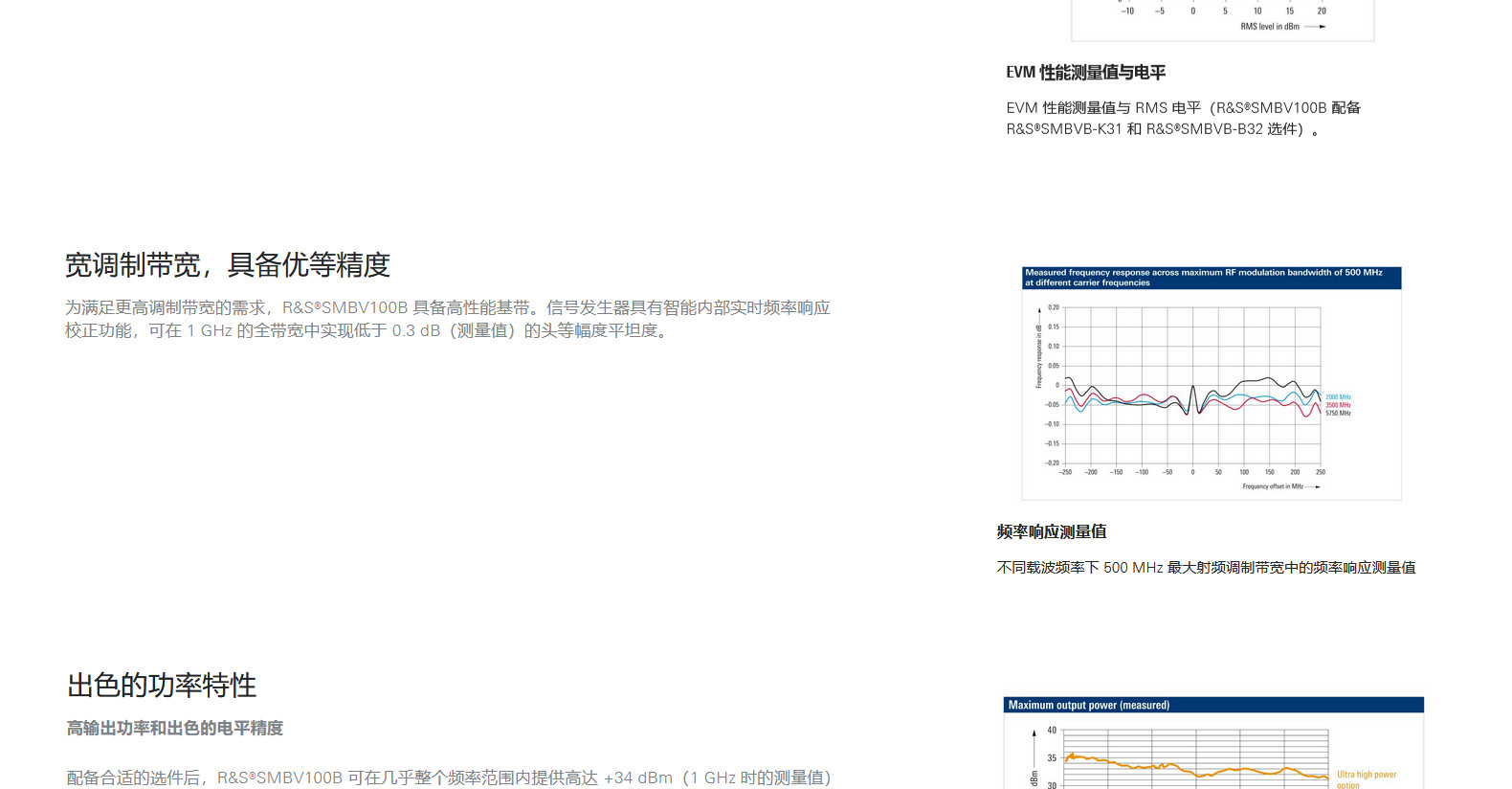Click the blue Measured frequency response title bar
The height and width of the screenshot is (789, 1512).
[x=1211, y=278]
